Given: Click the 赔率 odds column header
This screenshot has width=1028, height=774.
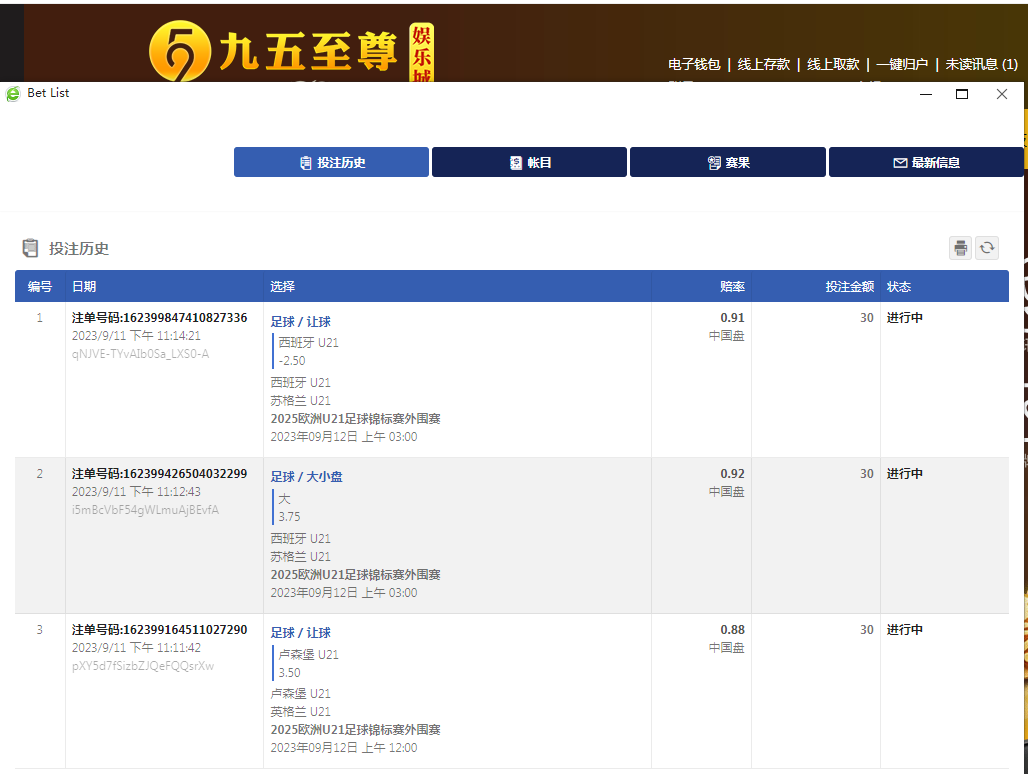Looking at the screenshot, I should [x=732, y=287].
